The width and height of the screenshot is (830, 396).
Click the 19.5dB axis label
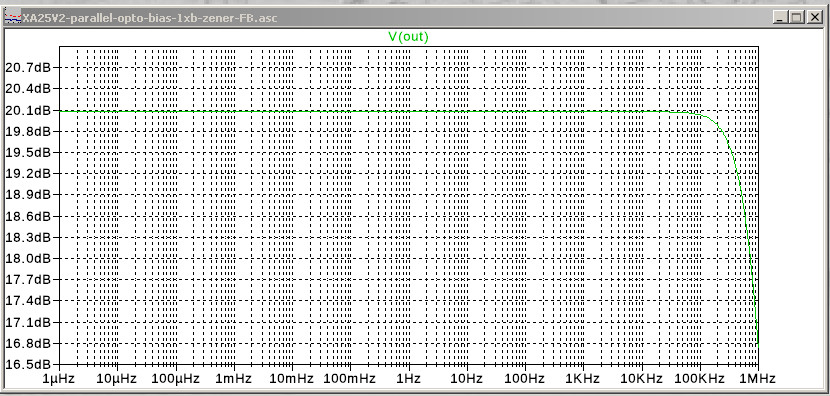click(x=28, y=152)
